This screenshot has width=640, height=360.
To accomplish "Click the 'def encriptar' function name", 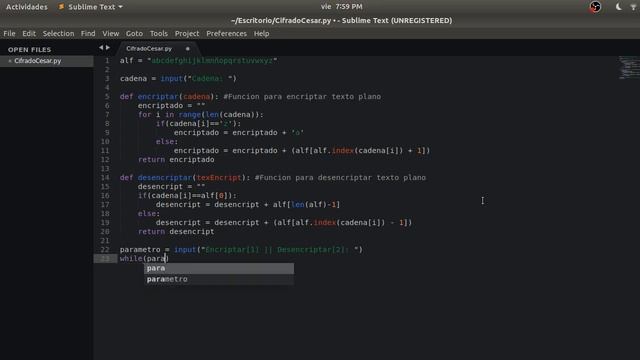I will click(158, 97).
